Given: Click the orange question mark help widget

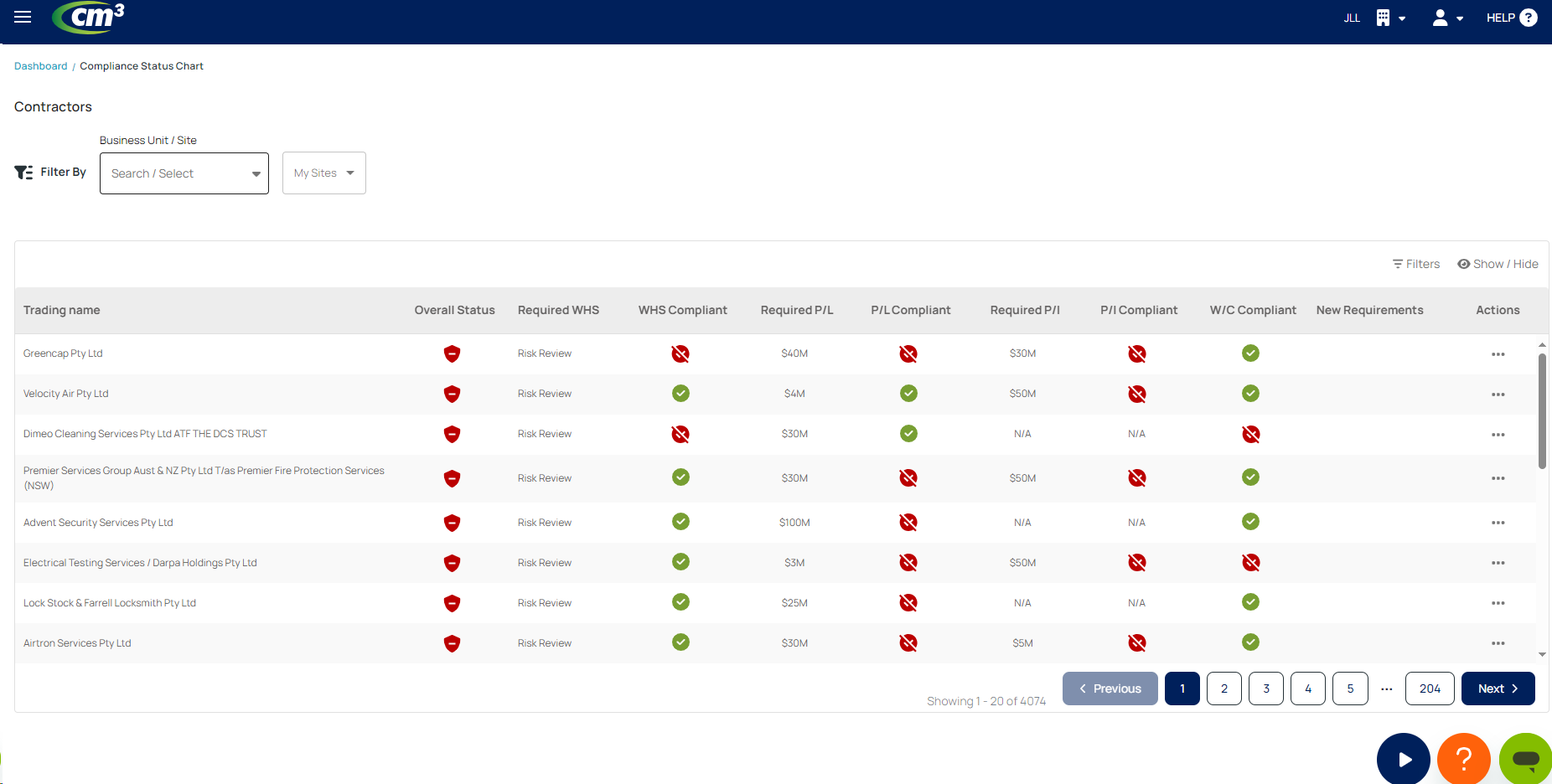Looking at the screenshot, I should 1463,759.
